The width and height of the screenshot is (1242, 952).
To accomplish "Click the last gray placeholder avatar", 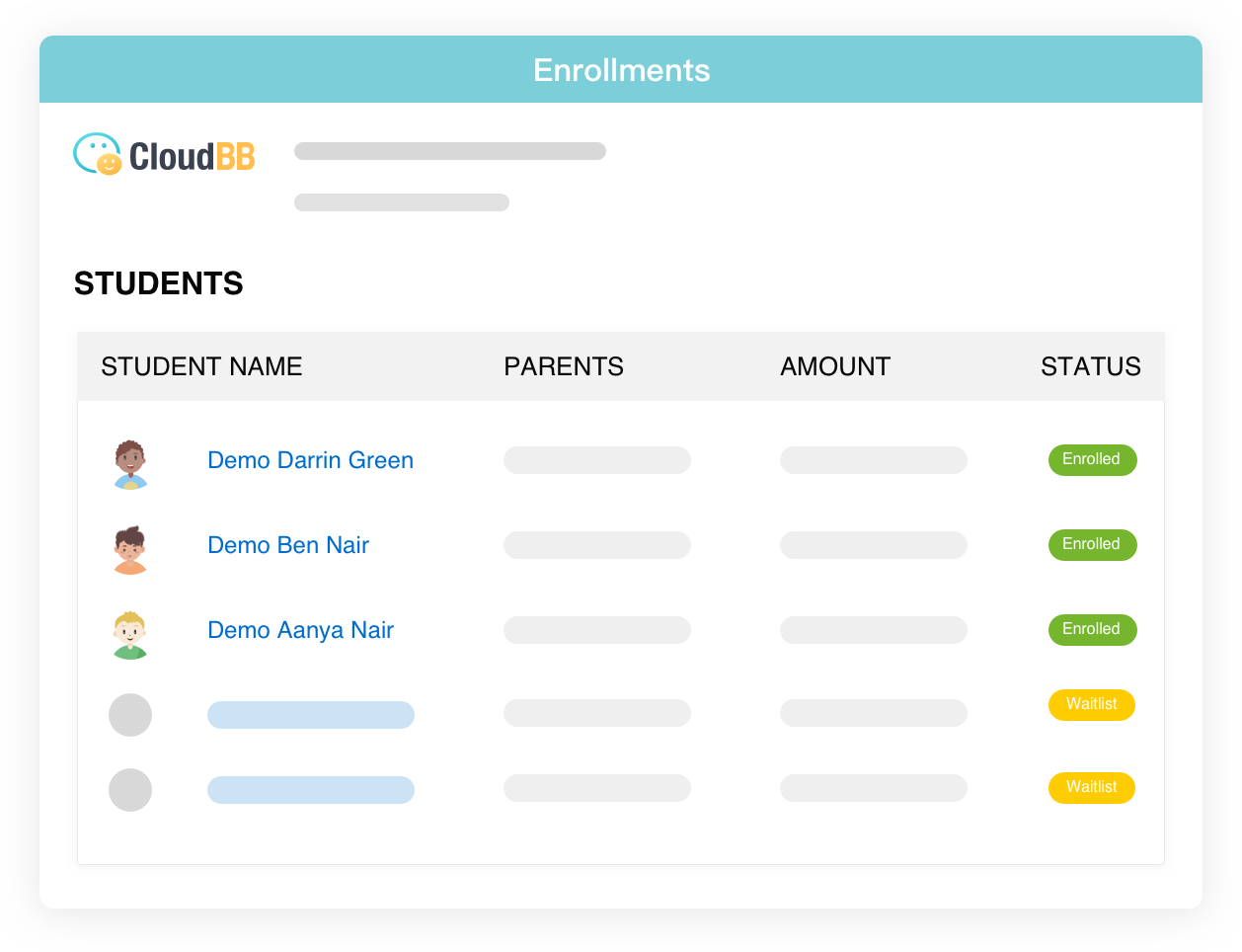I will pyautogui.click(x=130, y=790).
